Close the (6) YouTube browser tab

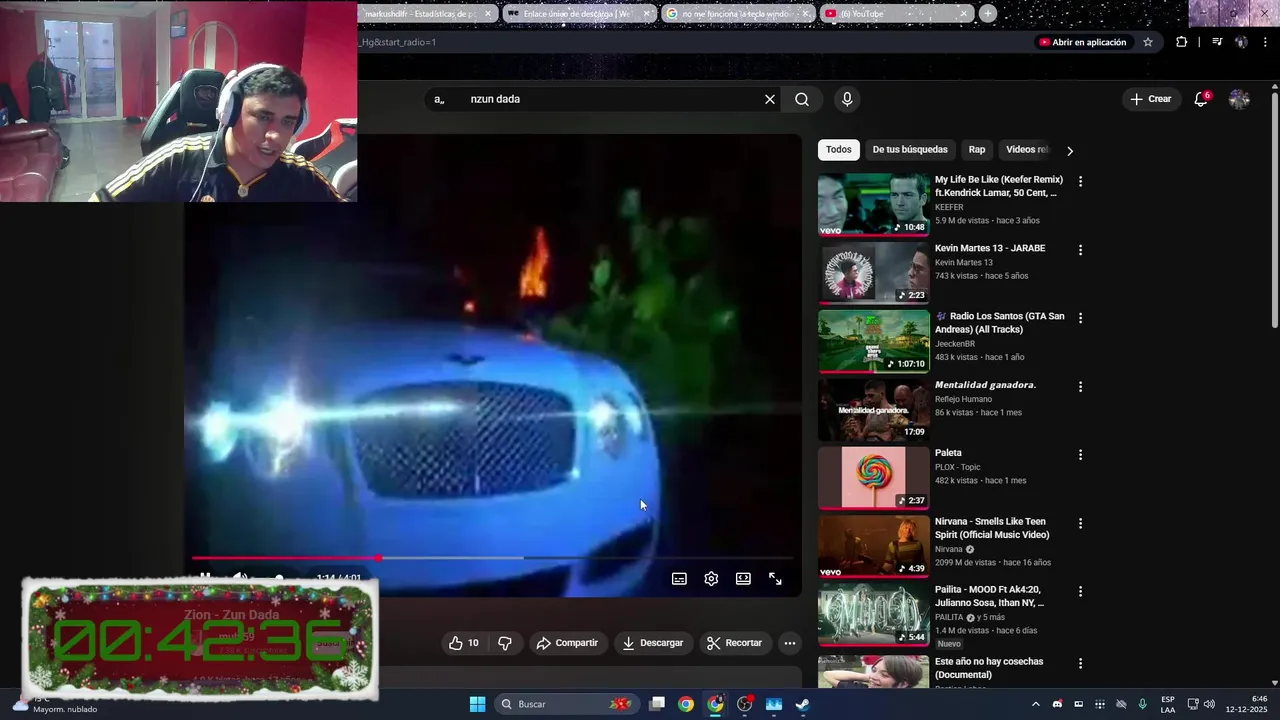[x=964, y=14]
